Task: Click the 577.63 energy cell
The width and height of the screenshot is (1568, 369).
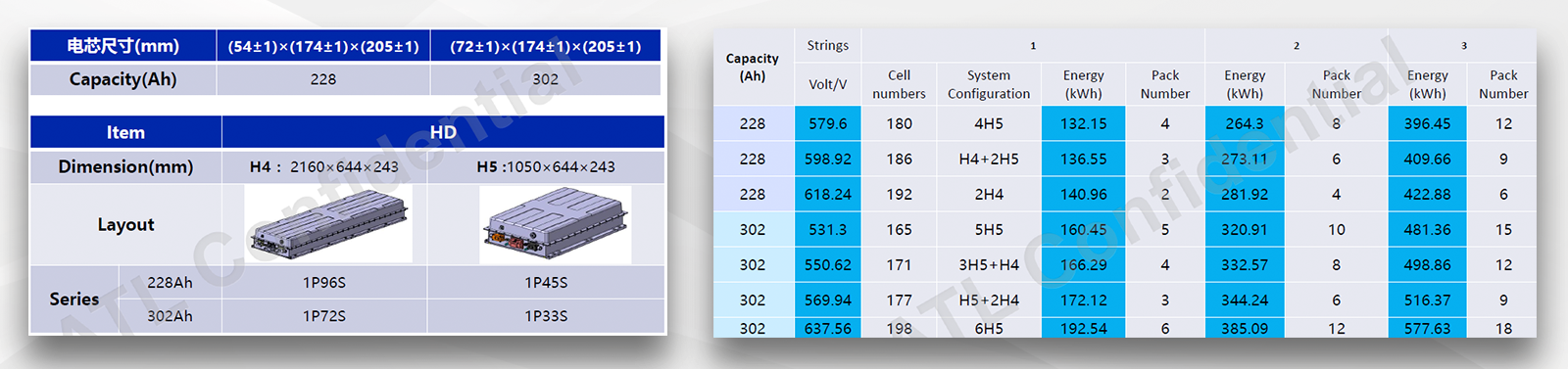Action: 1427,328
